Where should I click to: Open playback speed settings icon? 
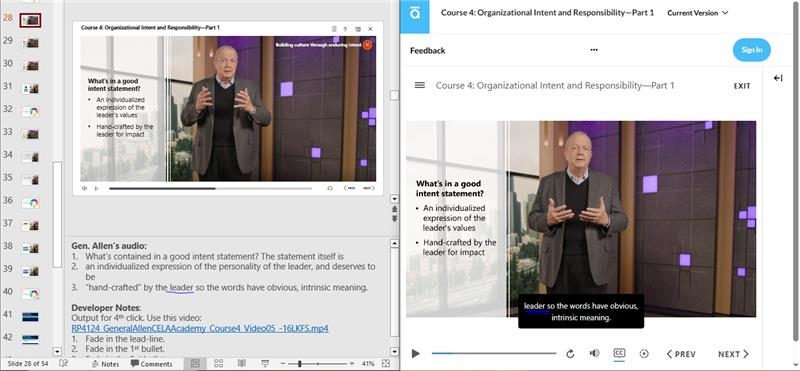644,353
